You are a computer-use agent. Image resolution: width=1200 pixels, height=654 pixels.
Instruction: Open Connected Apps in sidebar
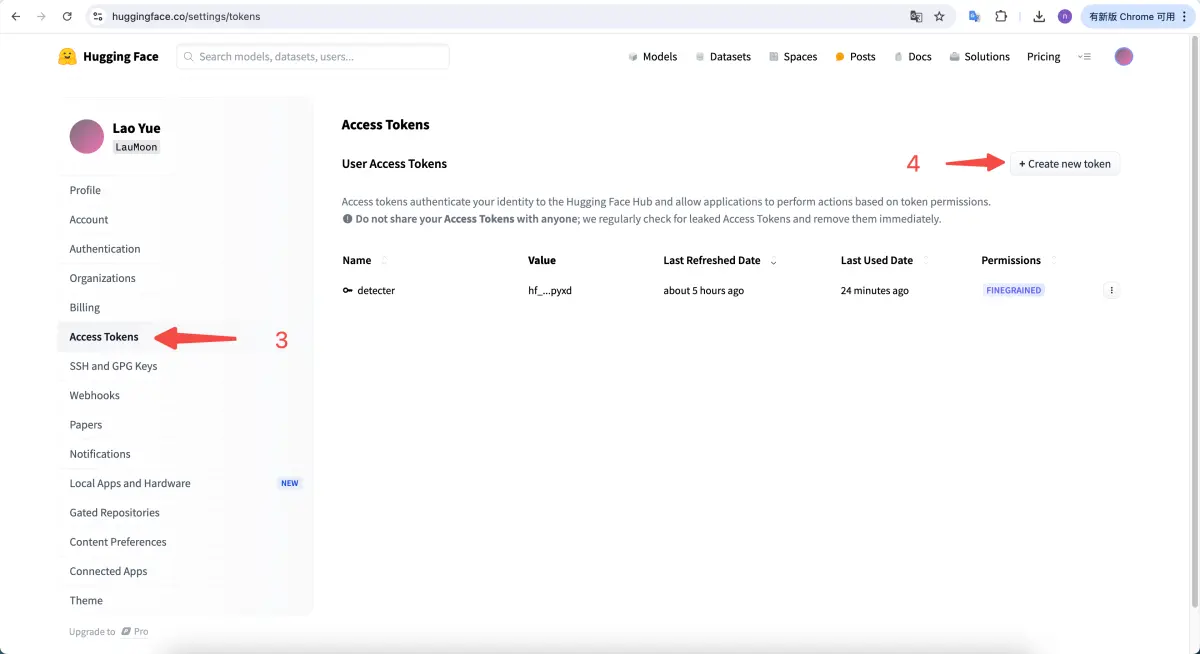pos(108,572)
